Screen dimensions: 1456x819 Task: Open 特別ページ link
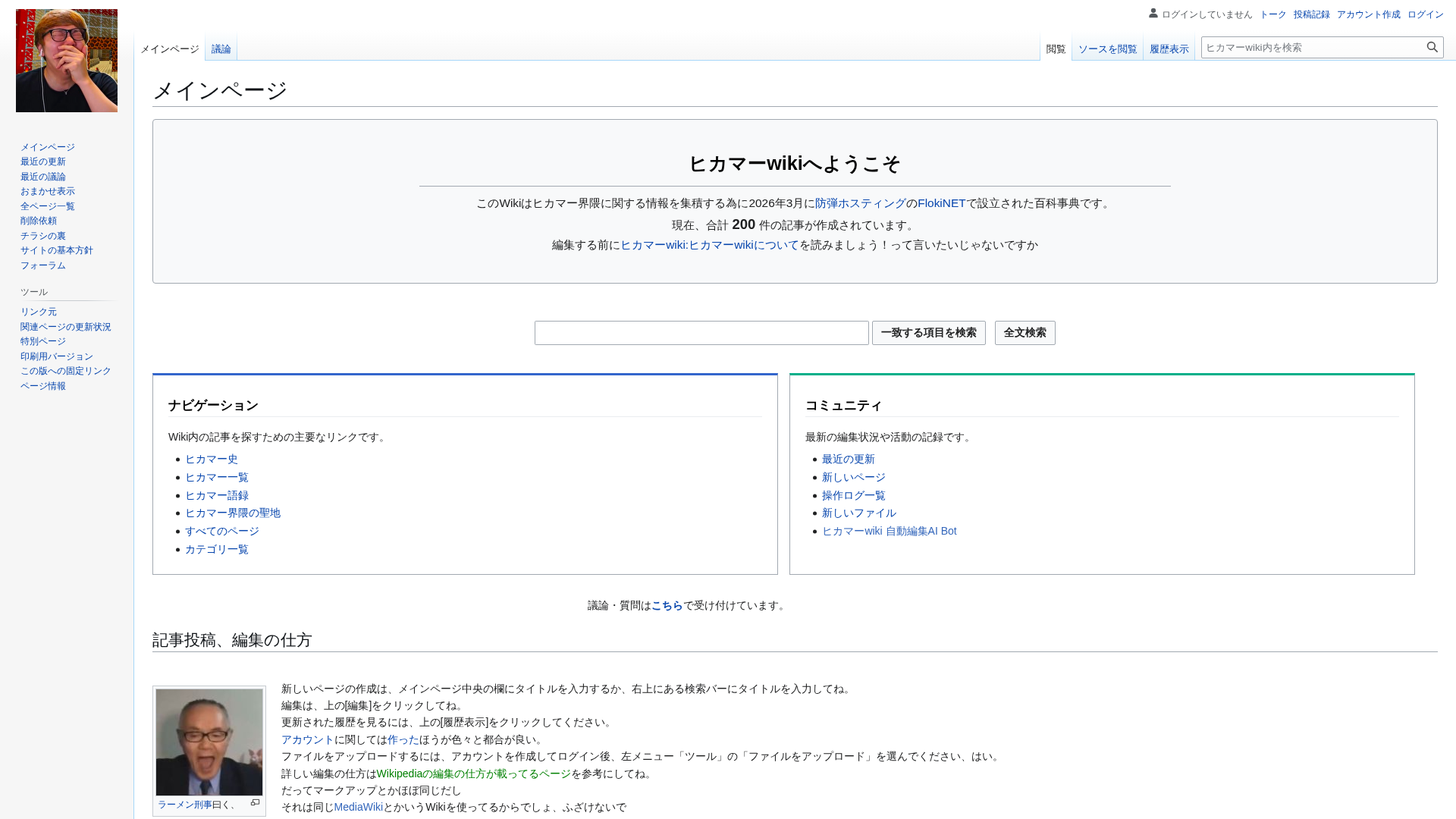click(x=43, y=341)
